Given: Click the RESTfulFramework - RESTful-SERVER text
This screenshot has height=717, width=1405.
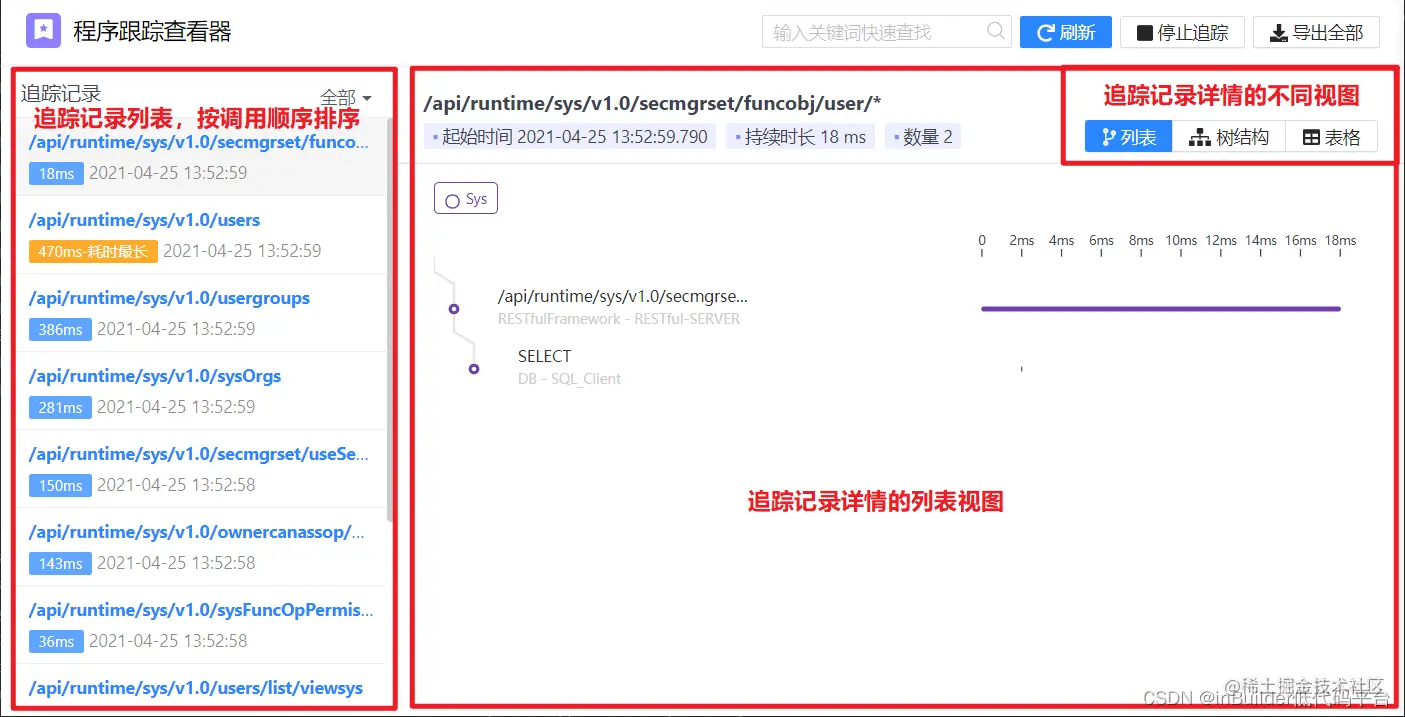Looking at the screenshot, I should pyautogui.click(x=619, y=319).
